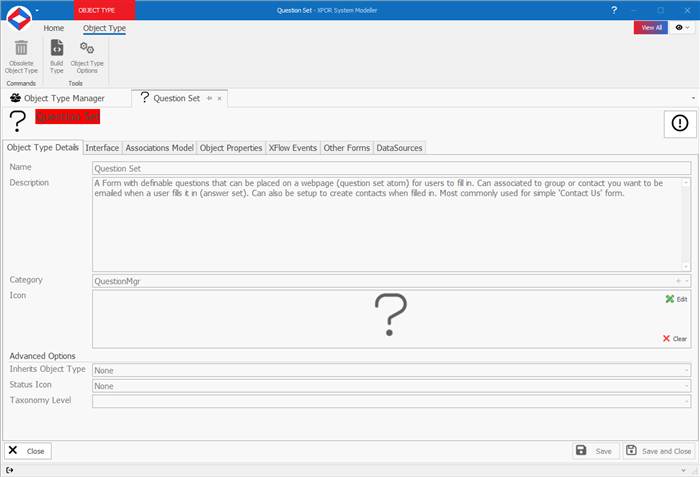
Task: Toggle the eye visibility dropdown button
Action: [x=682, y=28]
